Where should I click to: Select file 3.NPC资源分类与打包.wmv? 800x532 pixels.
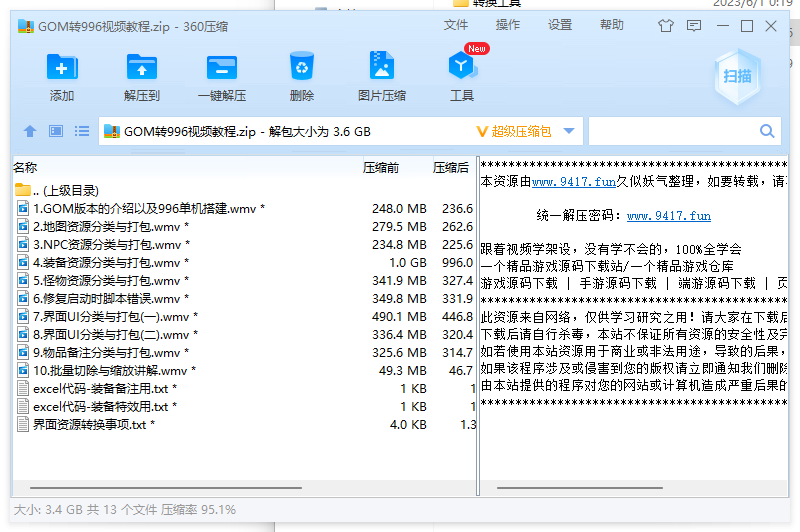[x=111, y=244]
